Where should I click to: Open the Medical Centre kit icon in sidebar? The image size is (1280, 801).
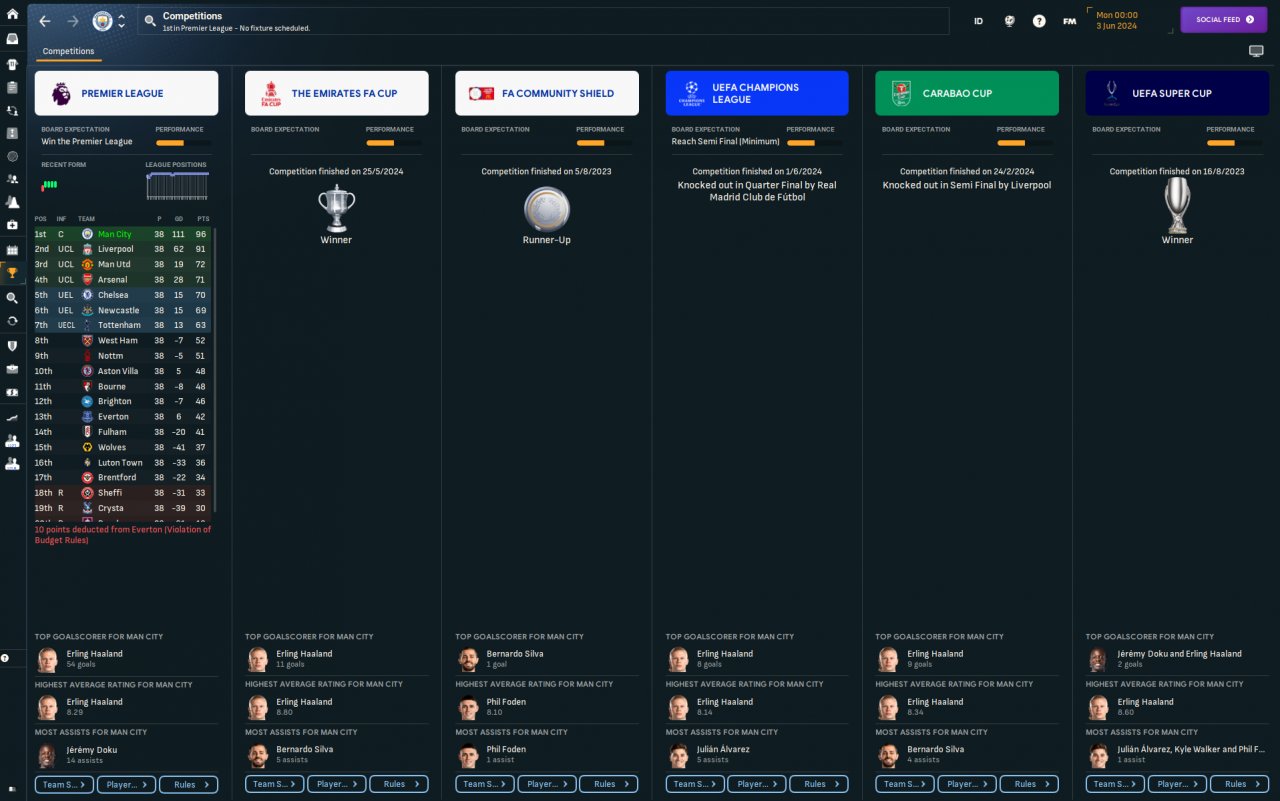[x=12, y=225]
